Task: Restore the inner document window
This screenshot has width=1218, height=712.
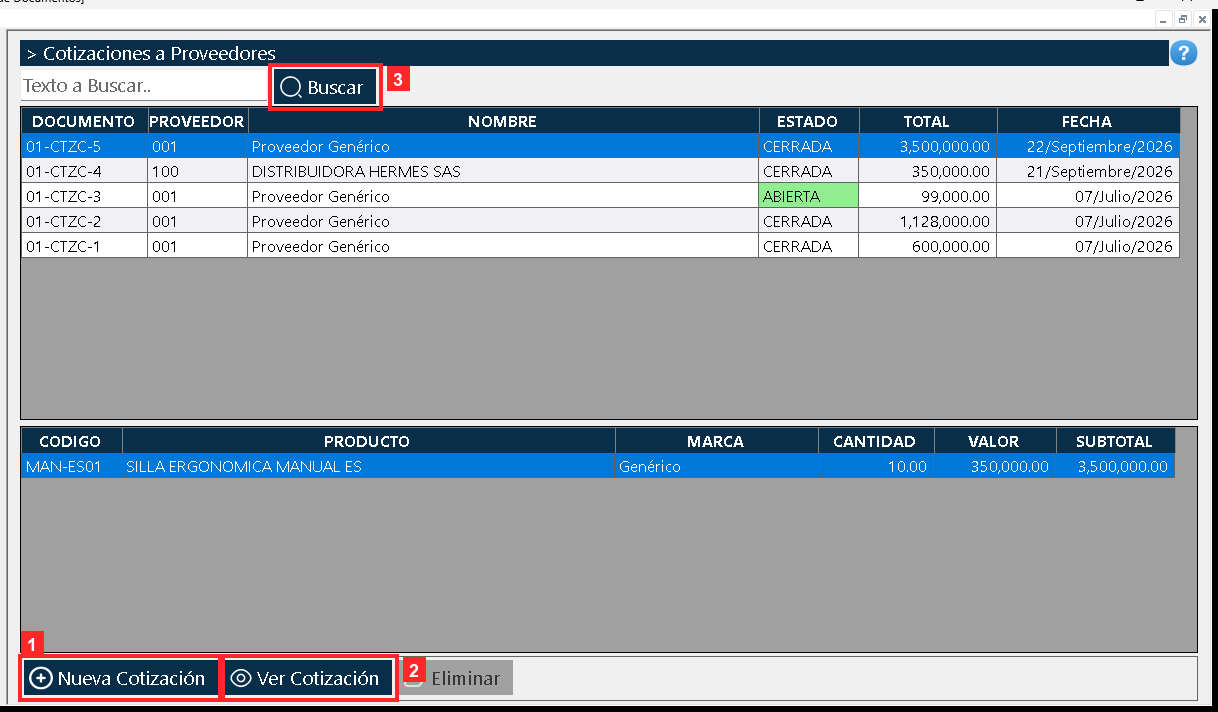Action: [1183, 19]
